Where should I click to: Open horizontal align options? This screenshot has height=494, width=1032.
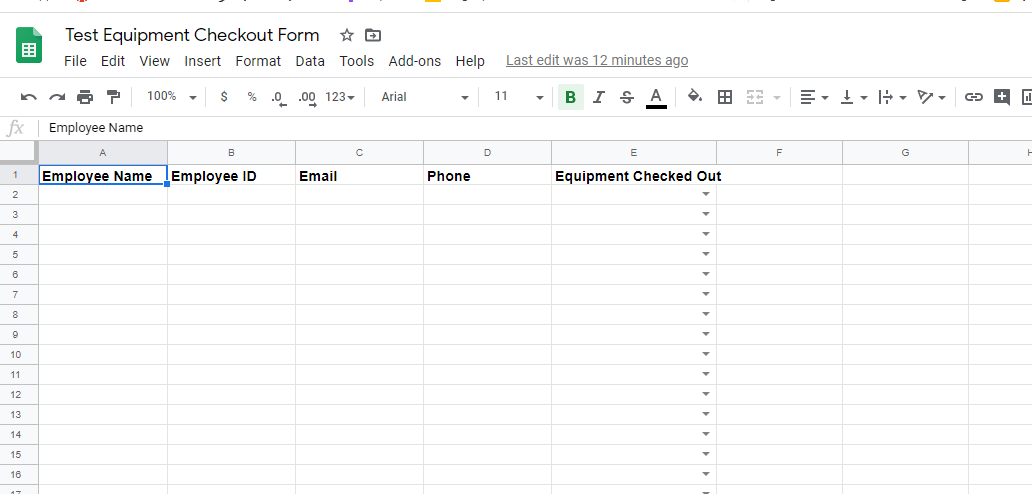click(x=814, y=97)
